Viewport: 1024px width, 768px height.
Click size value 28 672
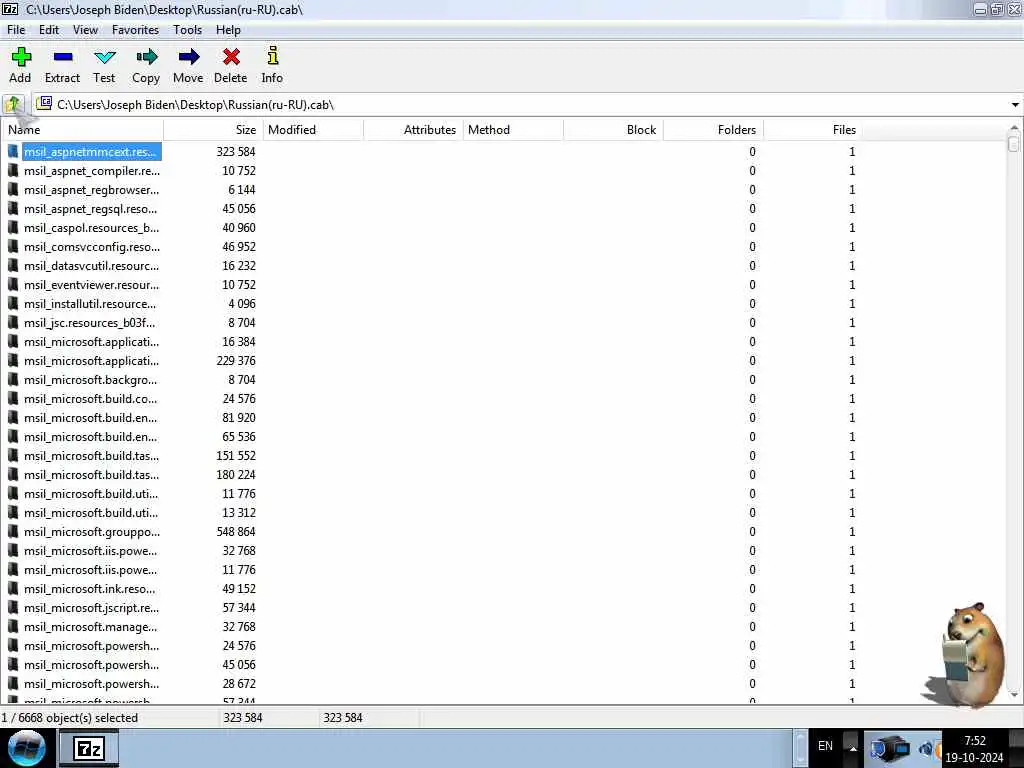tap(239, 684)
